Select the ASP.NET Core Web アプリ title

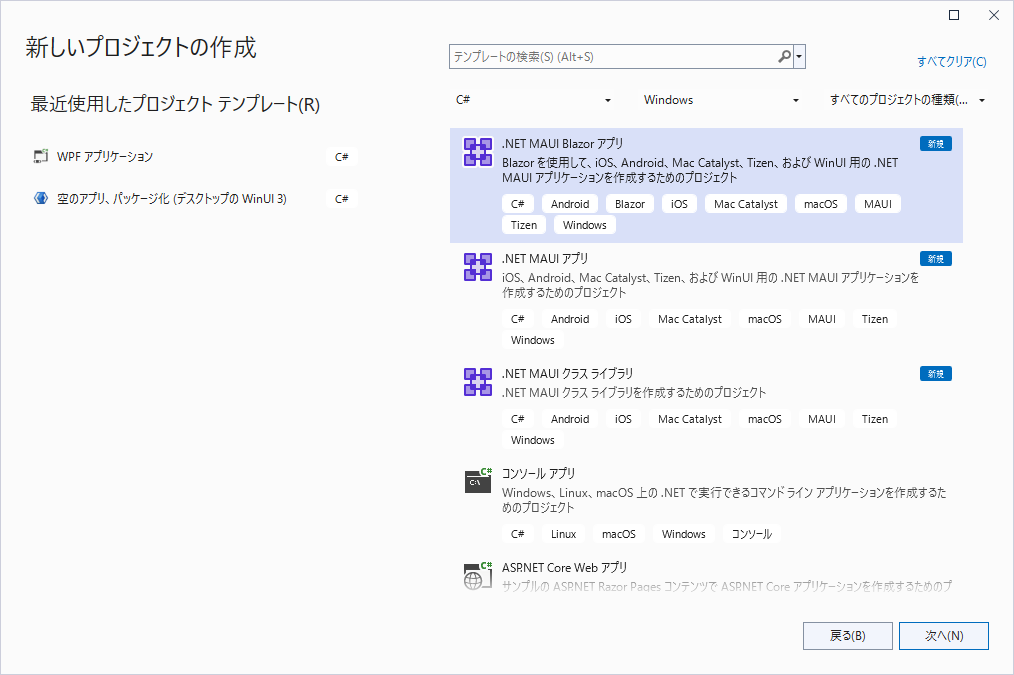565,568
